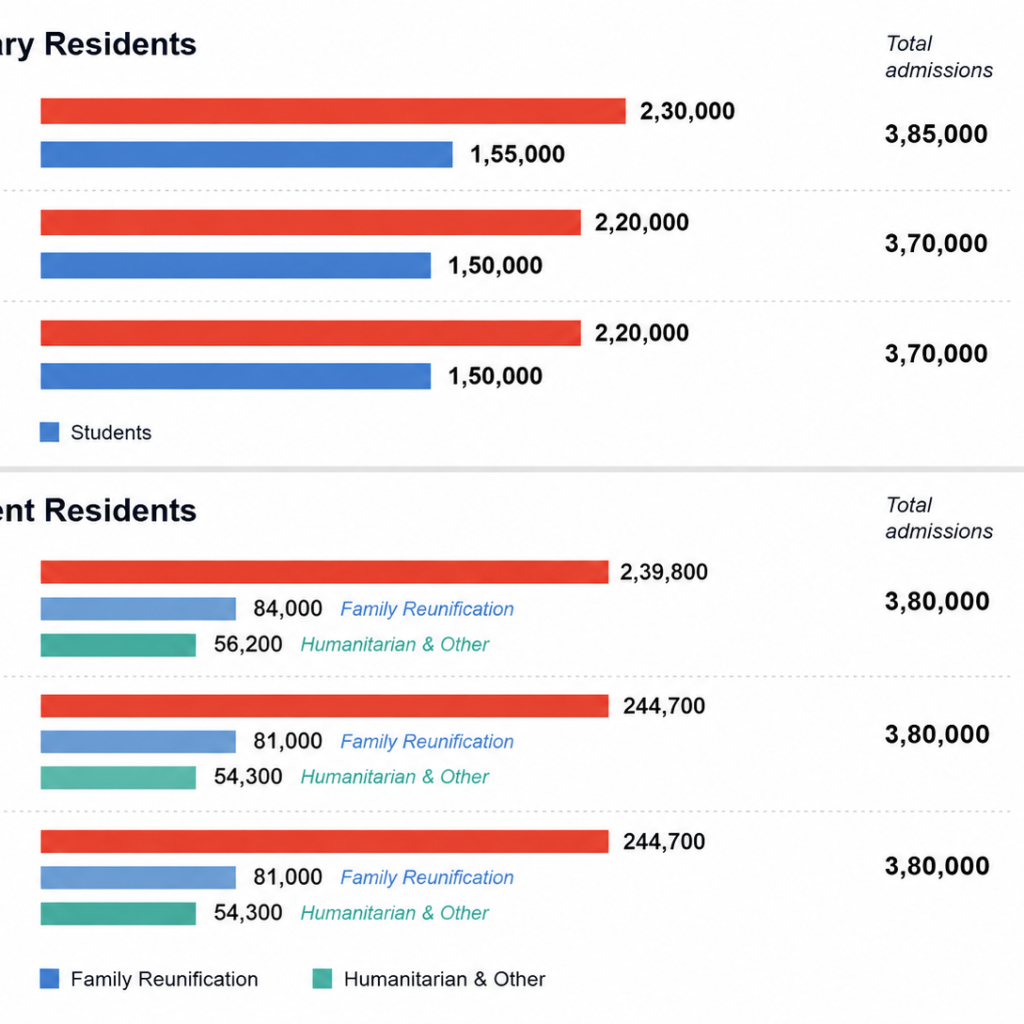Open the first Family Reunification link

point(427,609)
